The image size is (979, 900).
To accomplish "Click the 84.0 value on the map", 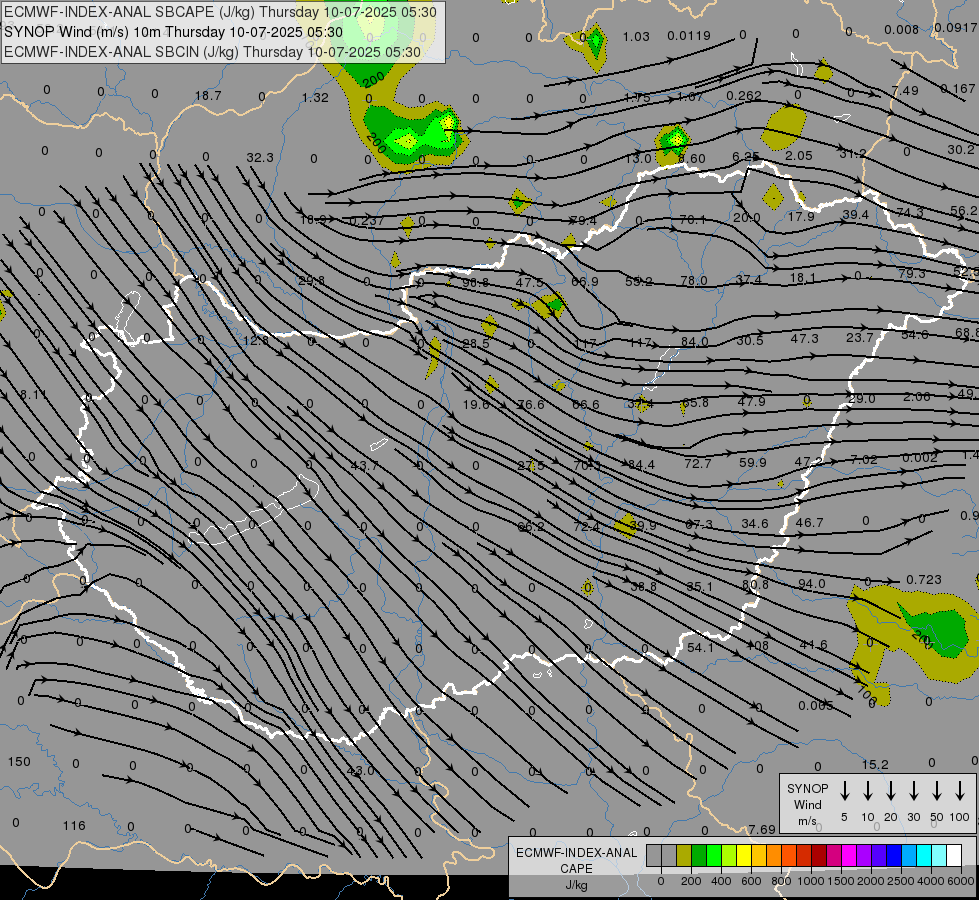I will coord(694,342).
